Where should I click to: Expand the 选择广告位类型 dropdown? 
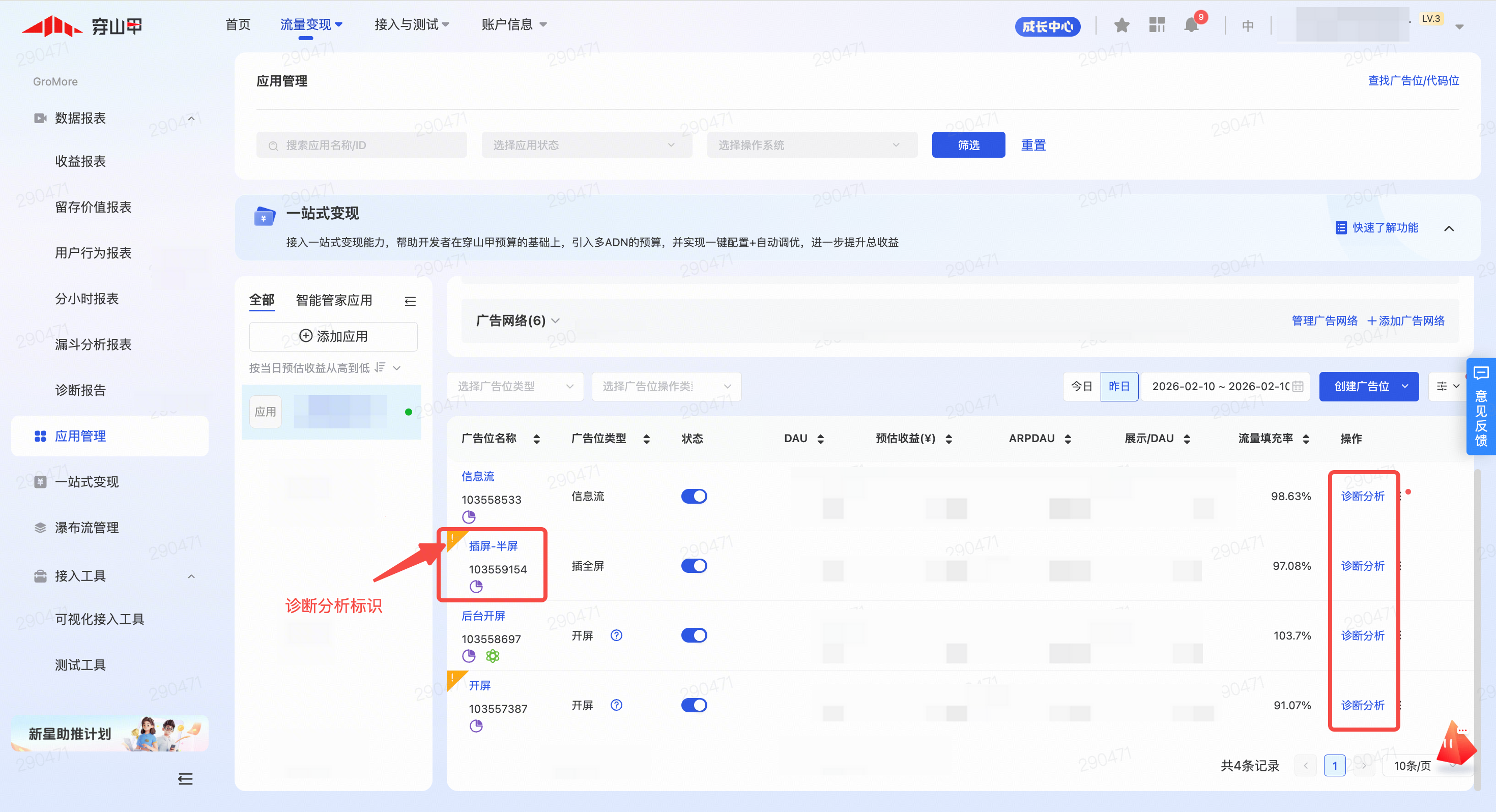coord(514,386)
